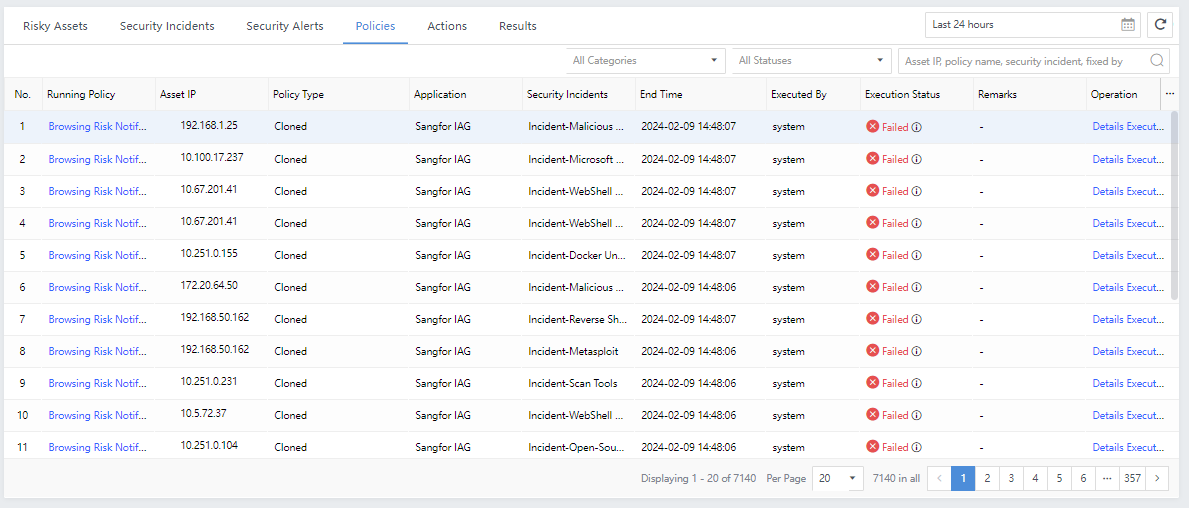This screenshot has height=508, width=1189.
Task: Click red Failed status icon in row 3
Action: 872,191
